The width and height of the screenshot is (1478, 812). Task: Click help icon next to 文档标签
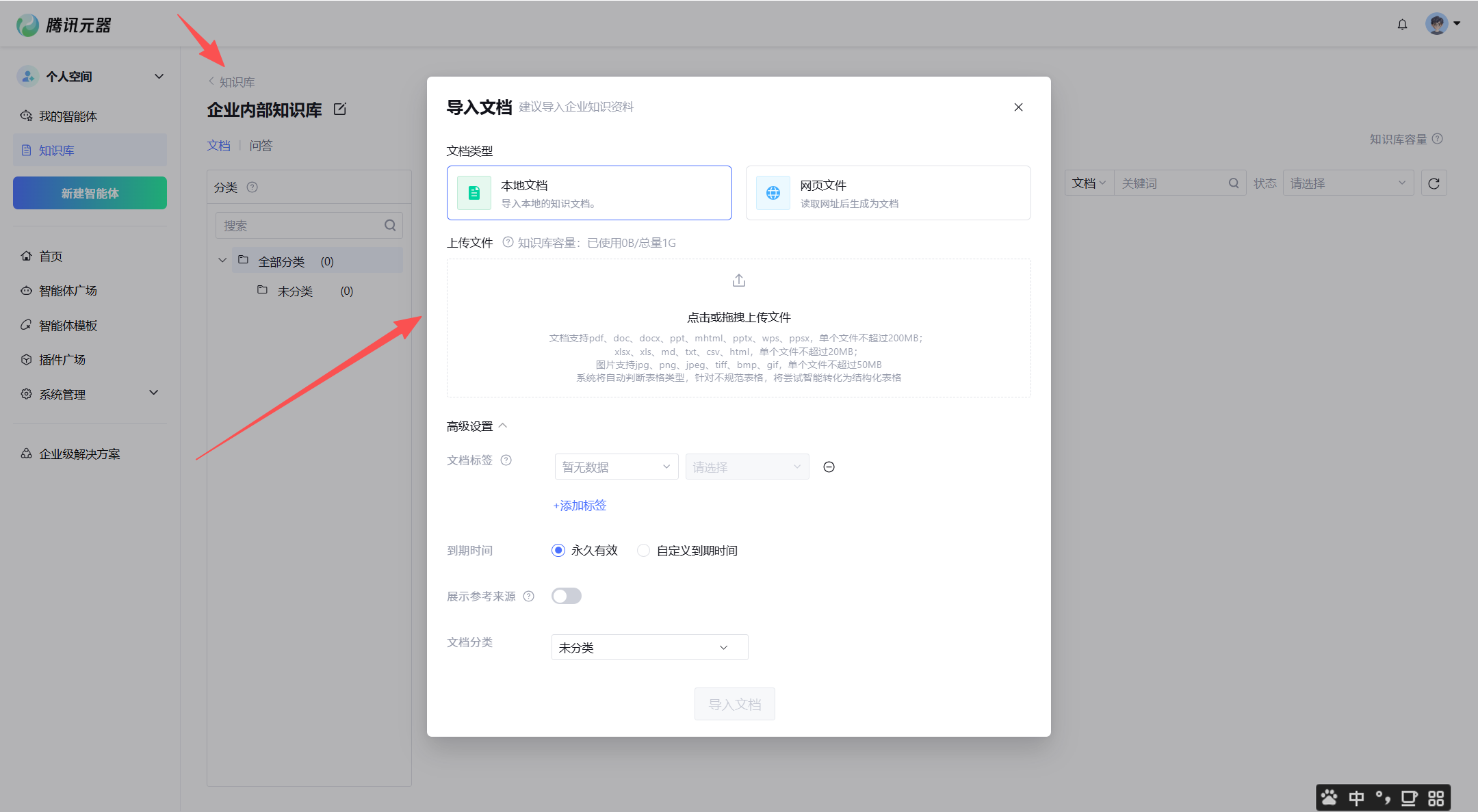(506, 460)
